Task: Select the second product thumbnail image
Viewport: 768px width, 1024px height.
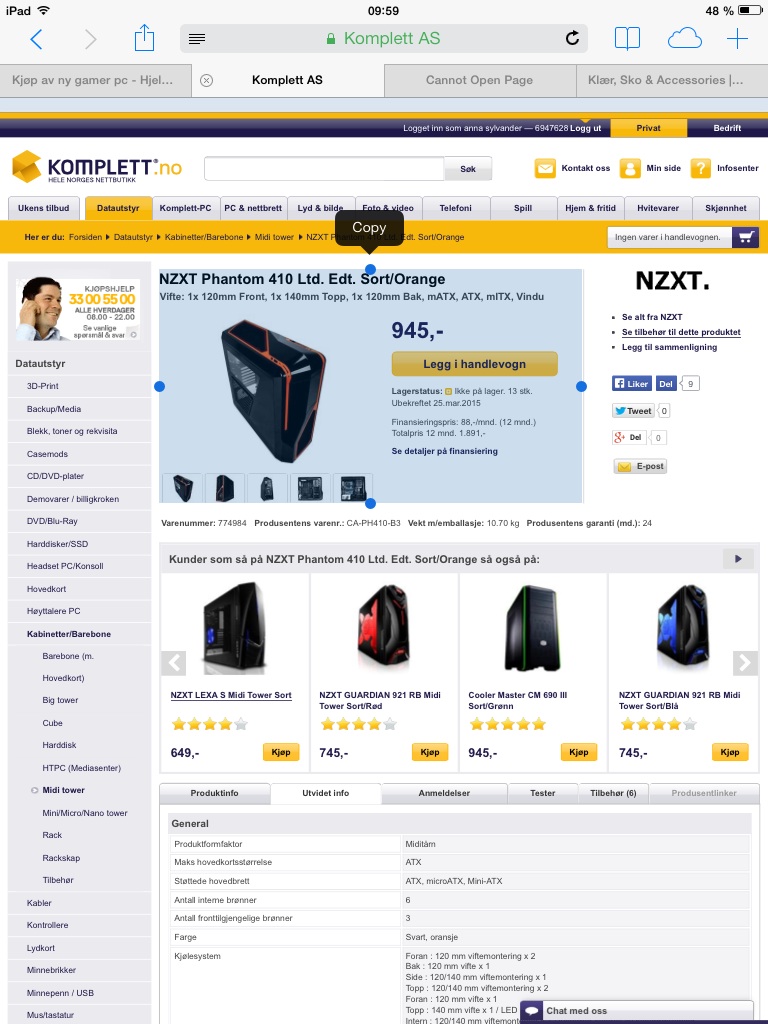Action: pos(225,488)
